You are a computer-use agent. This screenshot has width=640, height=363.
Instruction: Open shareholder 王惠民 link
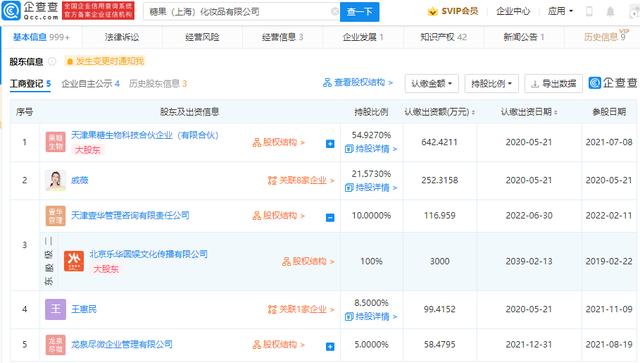coord(84,309)
